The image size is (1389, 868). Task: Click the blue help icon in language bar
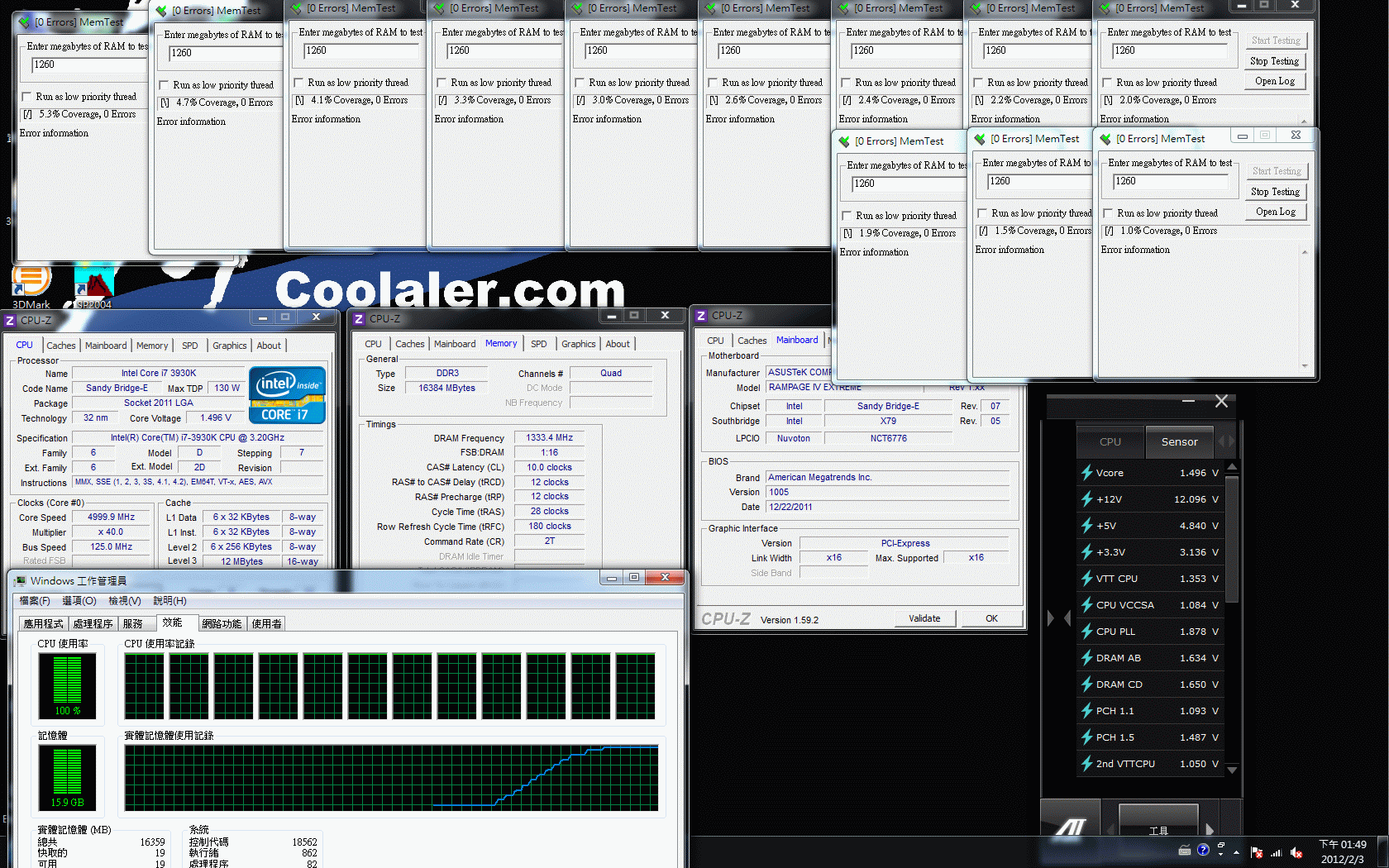coord(1203,850)
